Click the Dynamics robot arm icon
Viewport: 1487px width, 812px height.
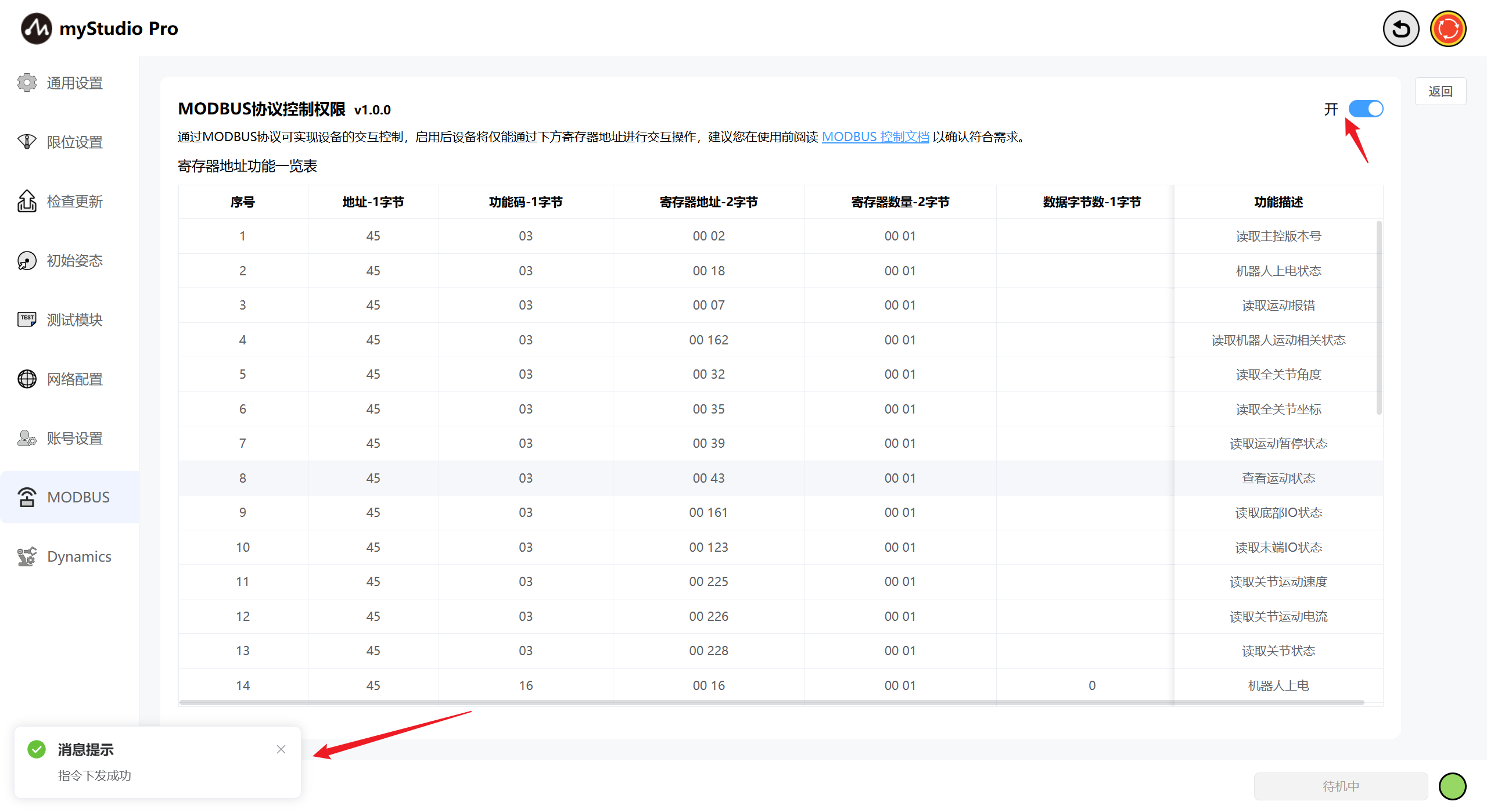27,556
